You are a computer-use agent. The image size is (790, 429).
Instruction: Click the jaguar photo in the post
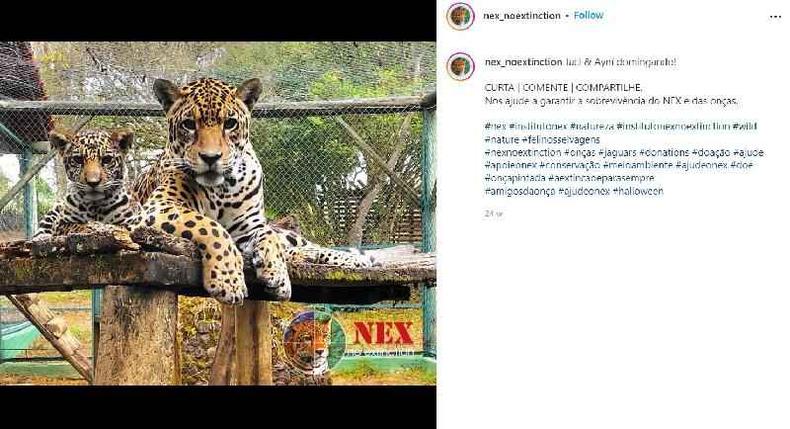point(218,213)
